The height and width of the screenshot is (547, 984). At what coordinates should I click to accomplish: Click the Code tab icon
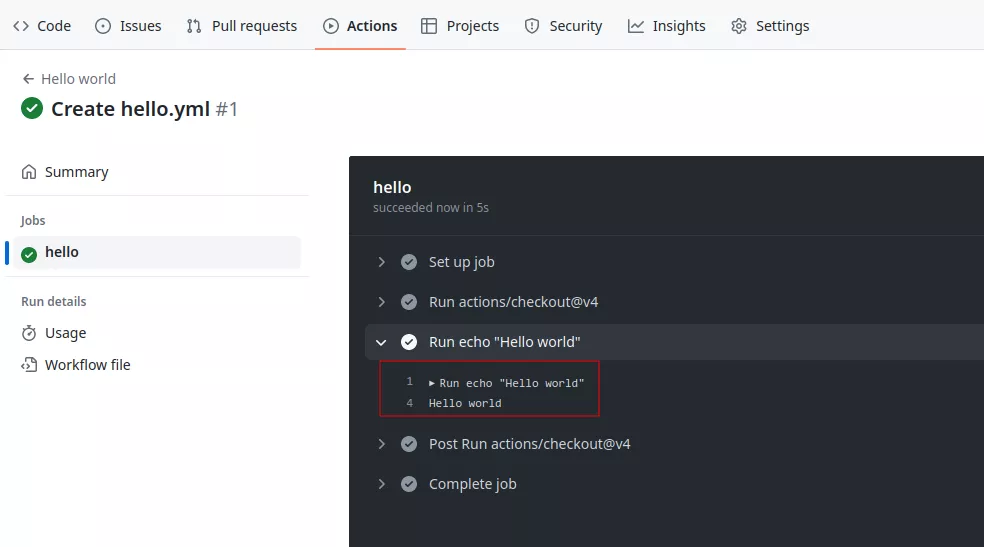(x=21, y=26)
